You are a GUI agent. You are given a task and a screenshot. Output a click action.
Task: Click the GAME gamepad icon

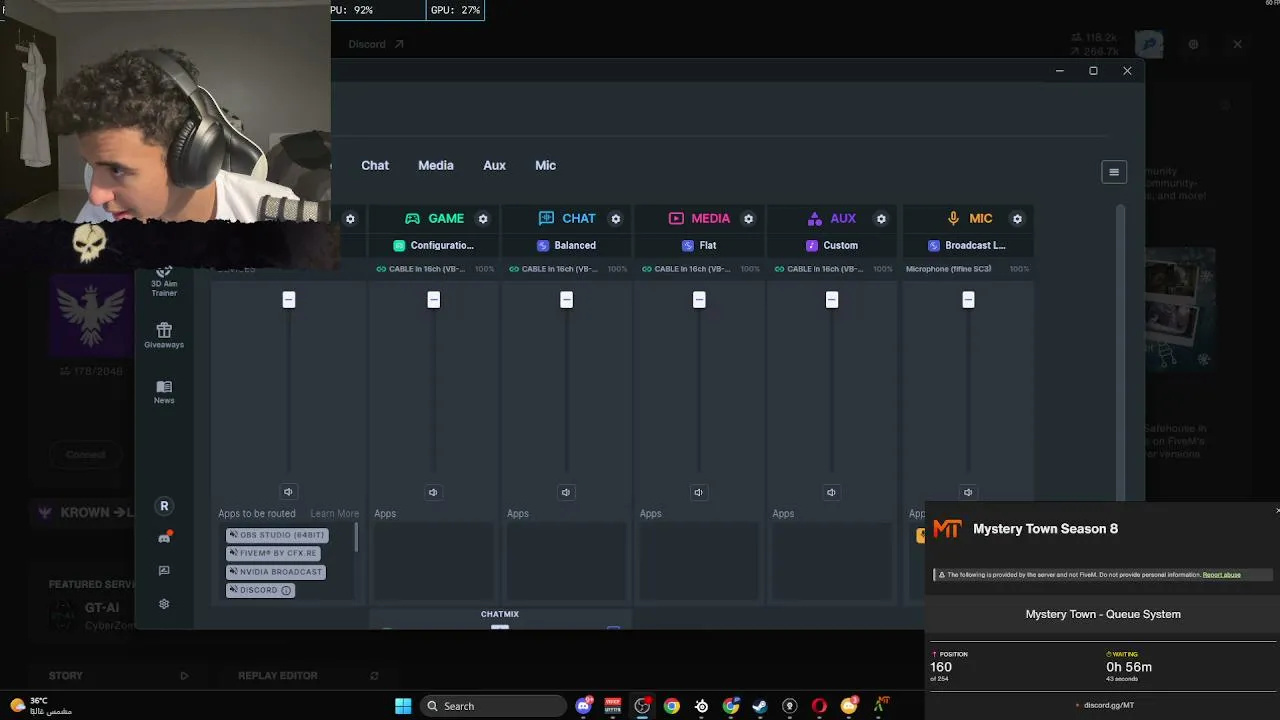[x=412, y=219]
